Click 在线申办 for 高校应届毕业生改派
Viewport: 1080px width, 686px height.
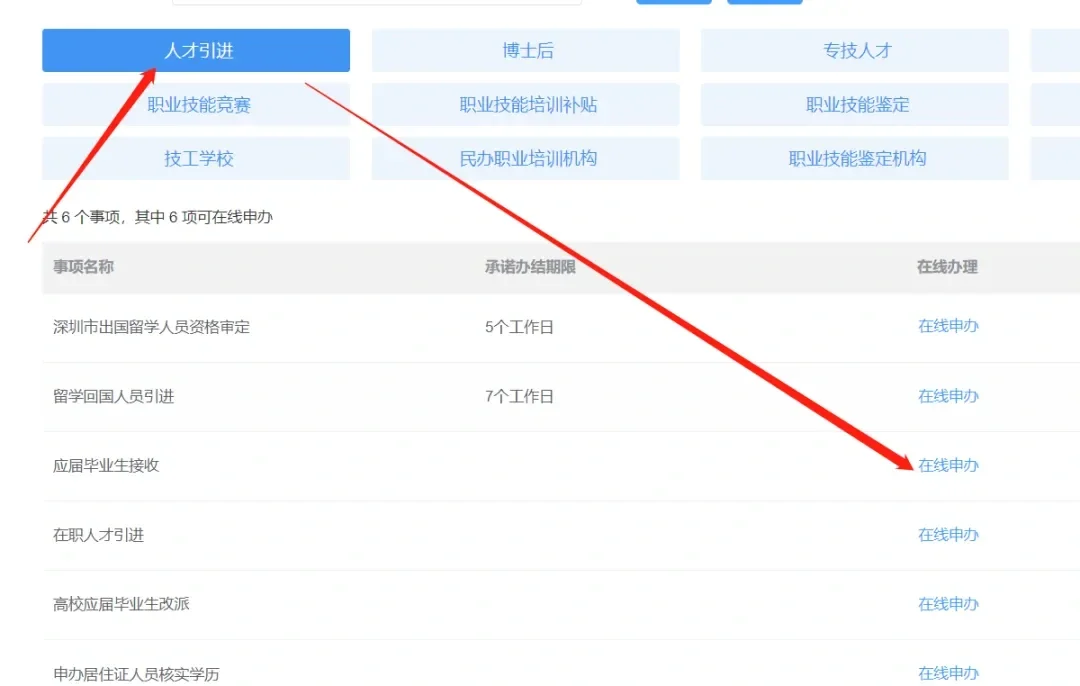tap(947, 603)
